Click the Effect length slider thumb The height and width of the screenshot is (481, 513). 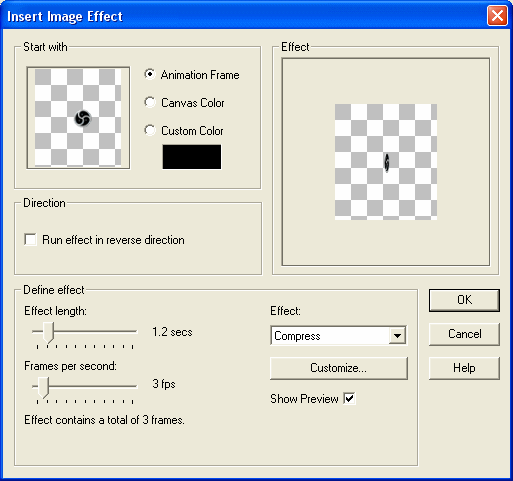pyautogui.click(x=49, y=332)
